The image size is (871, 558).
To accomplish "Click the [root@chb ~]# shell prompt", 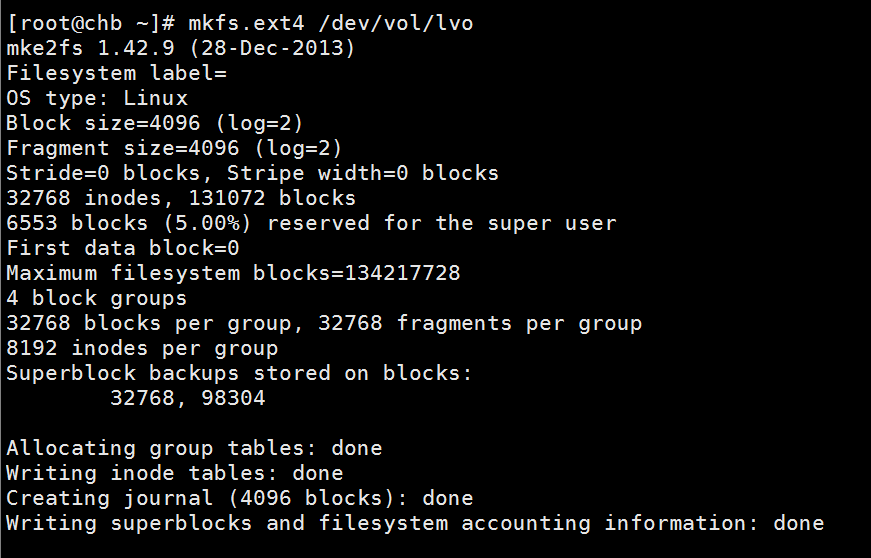I will pos(91,23).
